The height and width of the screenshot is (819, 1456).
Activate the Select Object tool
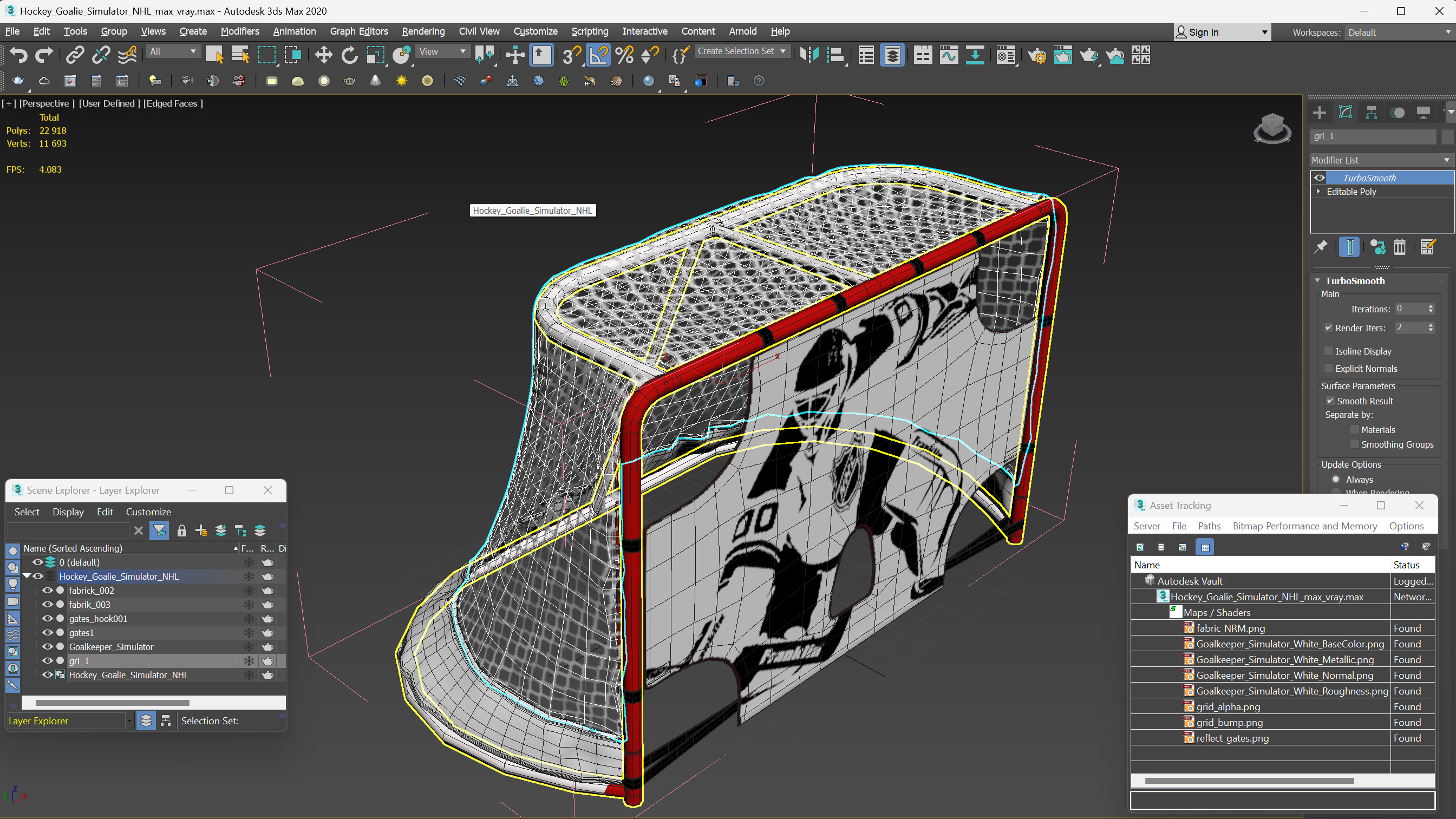point(214,55)
